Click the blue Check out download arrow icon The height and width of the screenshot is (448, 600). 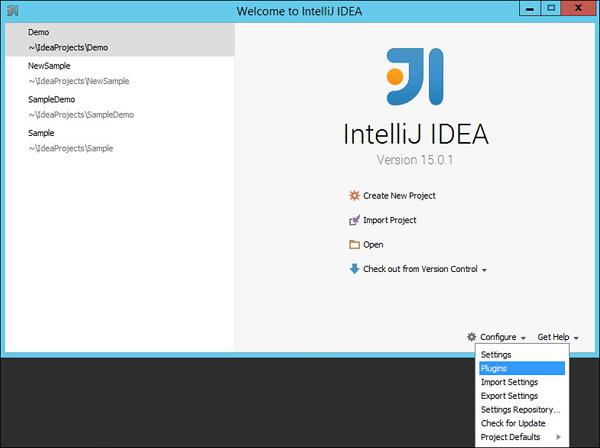click(x=354, y=269)
